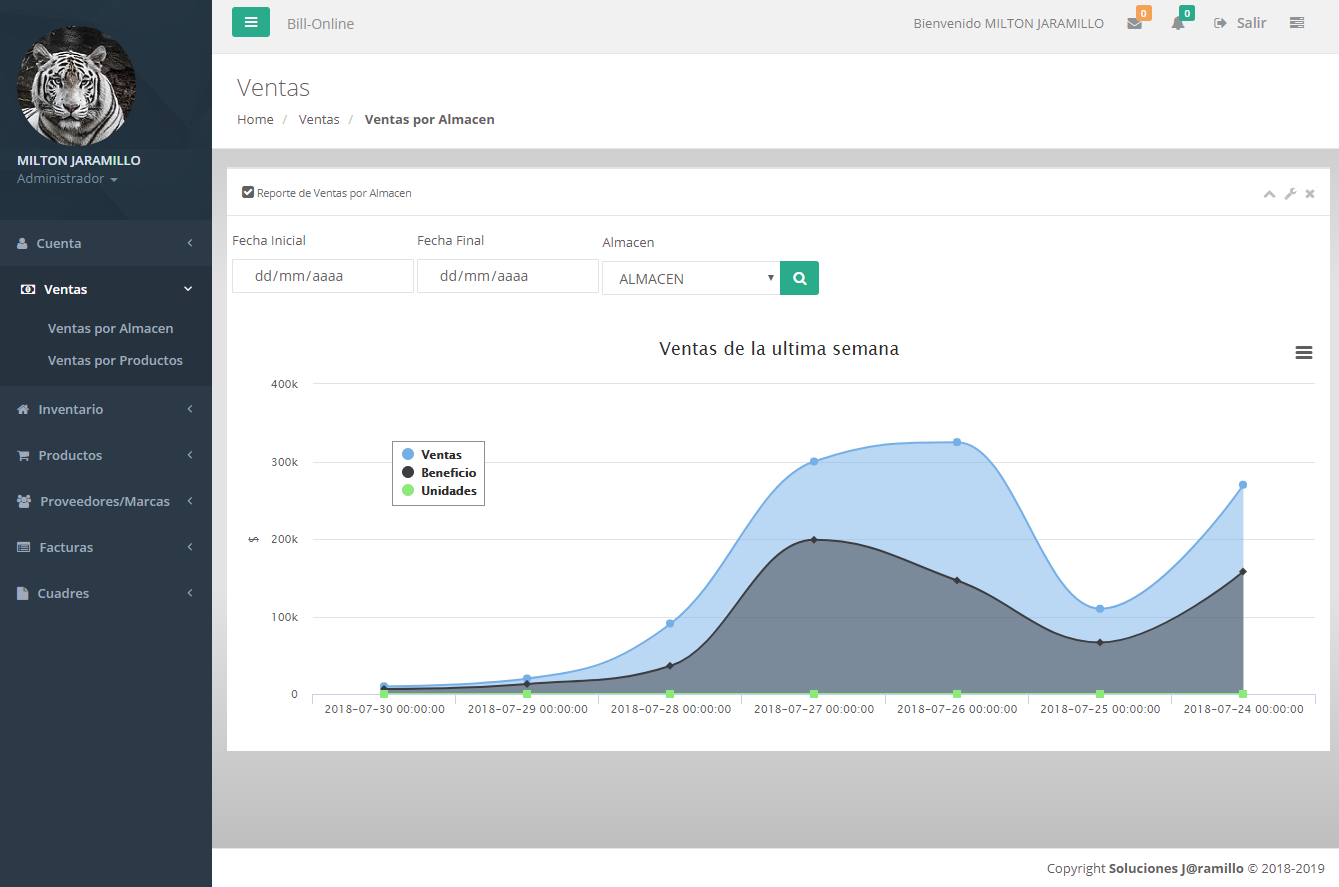Image resolution: width=1339 pixels, height=887 pixels.
Task: Open the panel wrench settings icon
Action: tap(1290, 194)
